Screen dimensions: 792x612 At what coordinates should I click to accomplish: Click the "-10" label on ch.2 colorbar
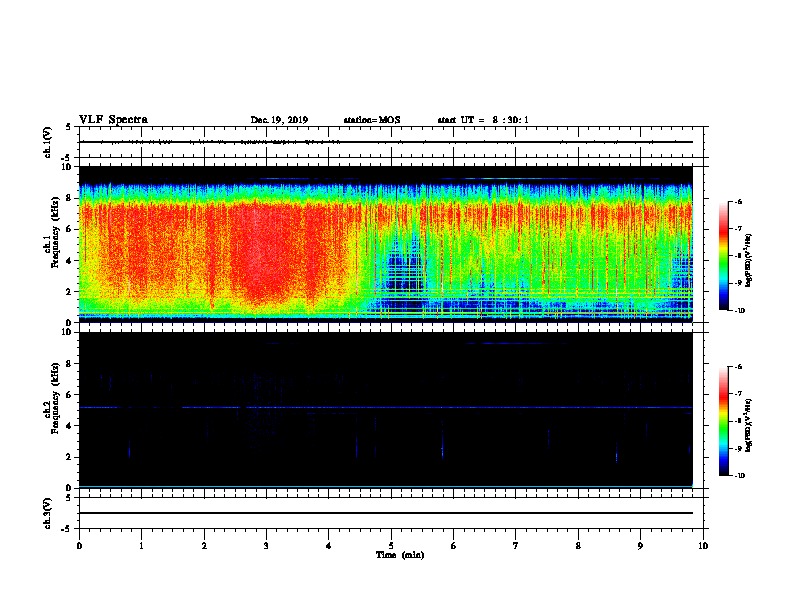pyautogui.click(x=739, y=476)
